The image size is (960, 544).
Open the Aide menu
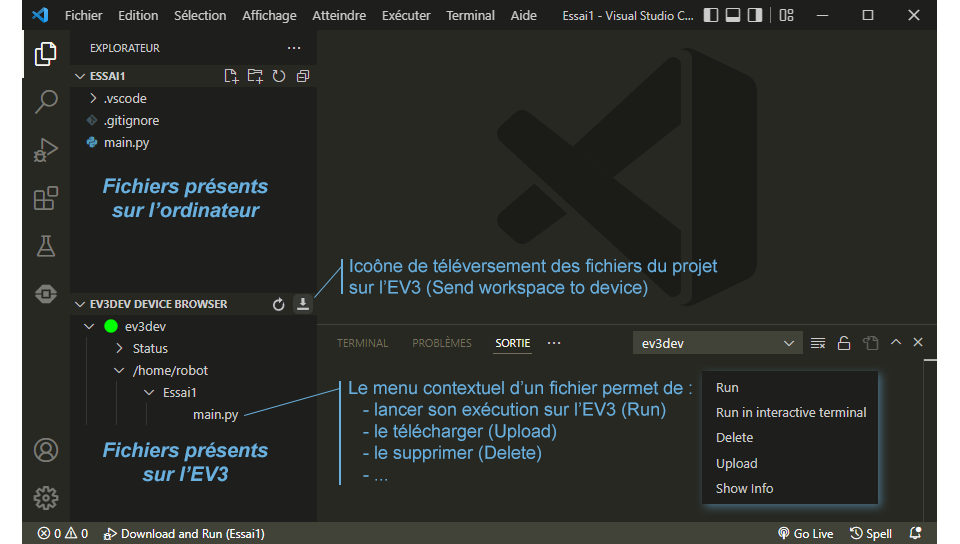tap(523, 15)
